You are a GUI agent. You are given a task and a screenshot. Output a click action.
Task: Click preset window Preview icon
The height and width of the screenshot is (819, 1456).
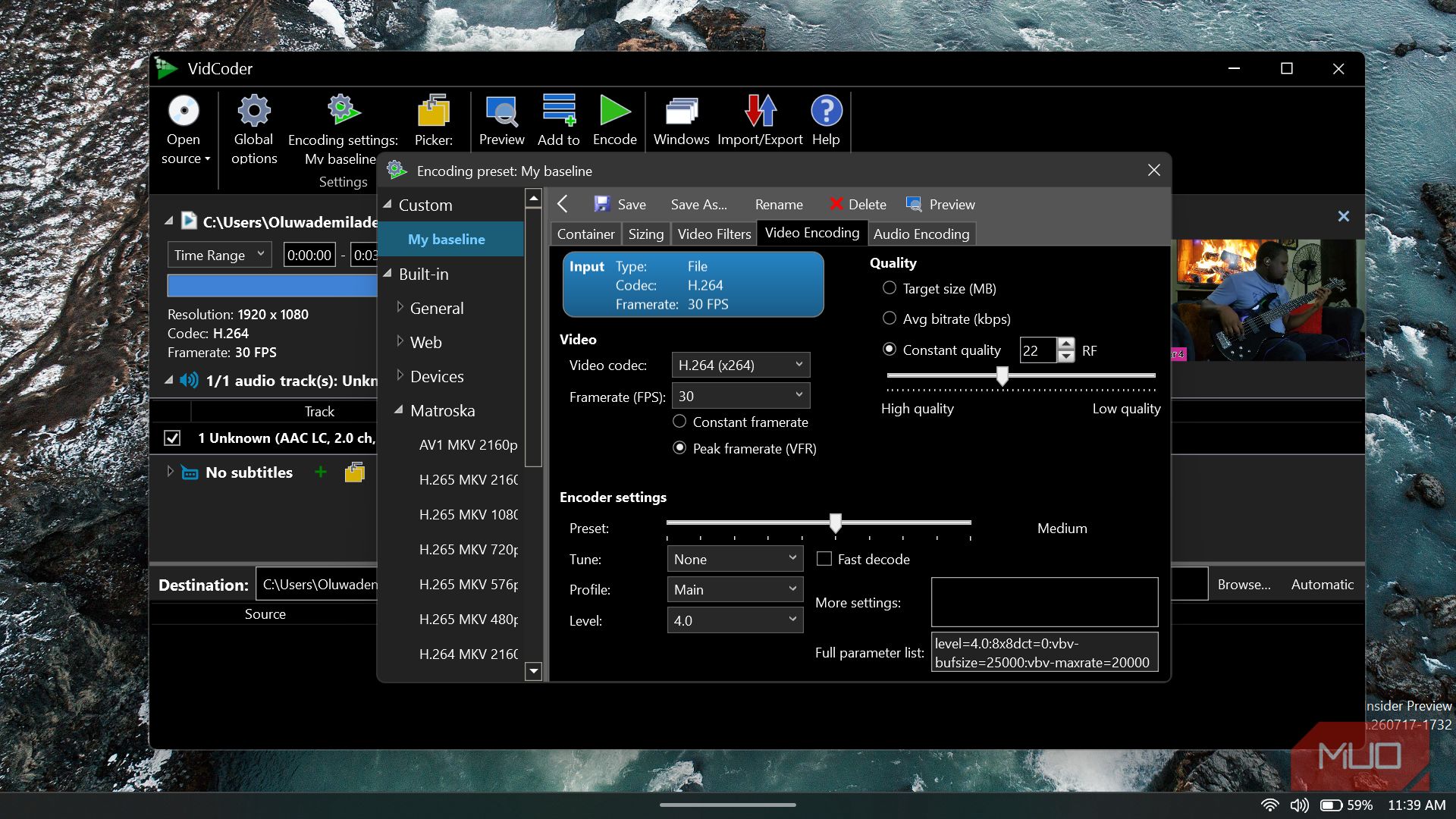[914, 204]
